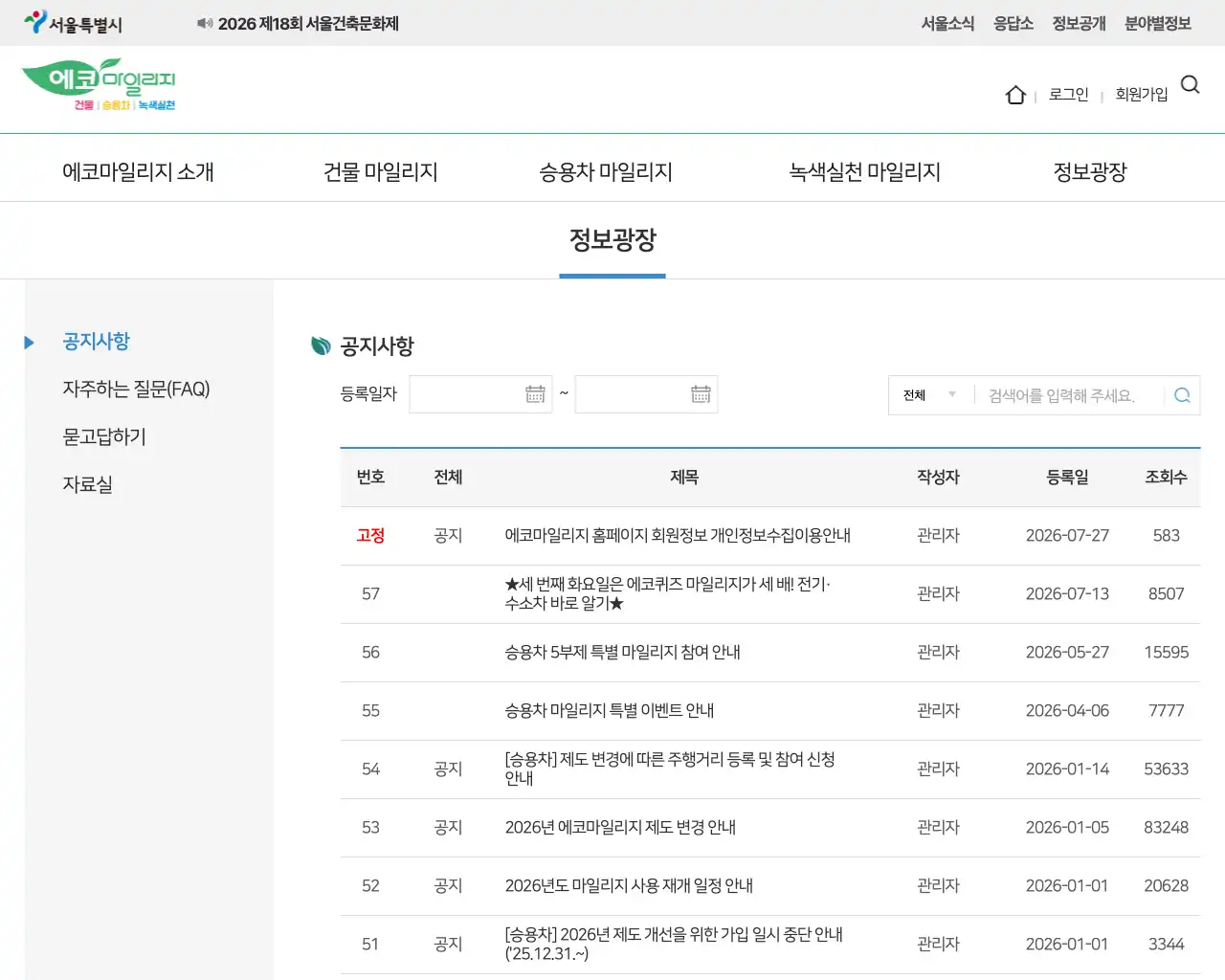Click the 조회수 column header
The image size is (1225, 980).
coord(1166,478)
